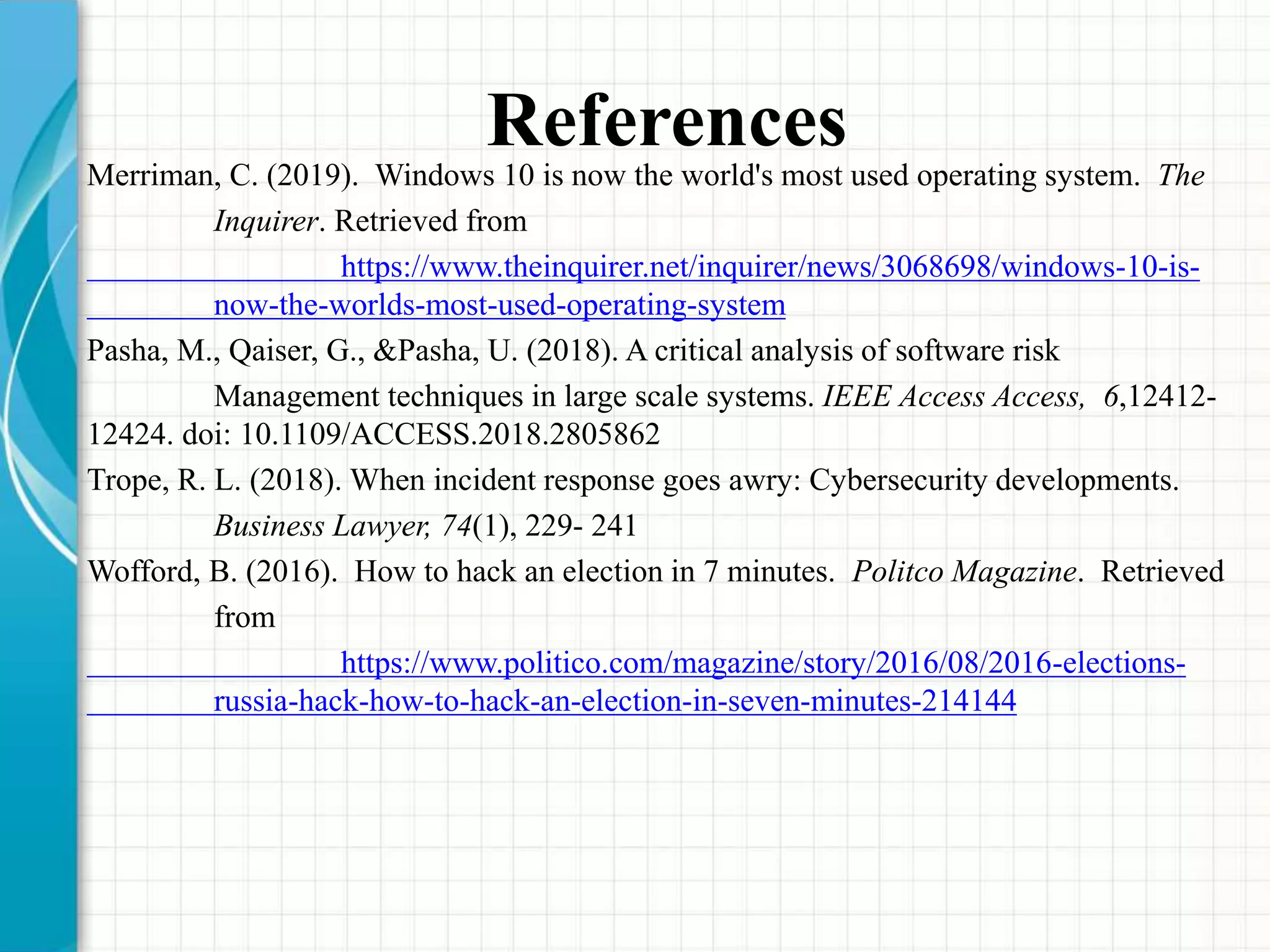Select the italic 'Inquirer' journal name
This screenshot has width=1270, height=952.
click(265, 222)
